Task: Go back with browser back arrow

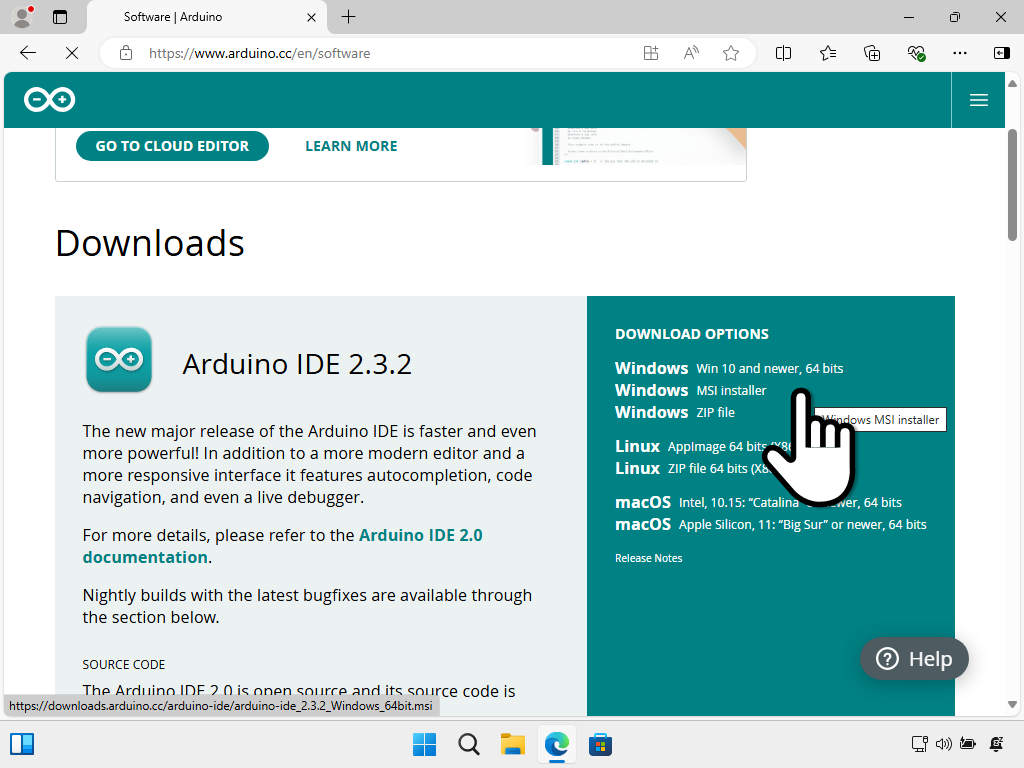Action: (27, 53)
